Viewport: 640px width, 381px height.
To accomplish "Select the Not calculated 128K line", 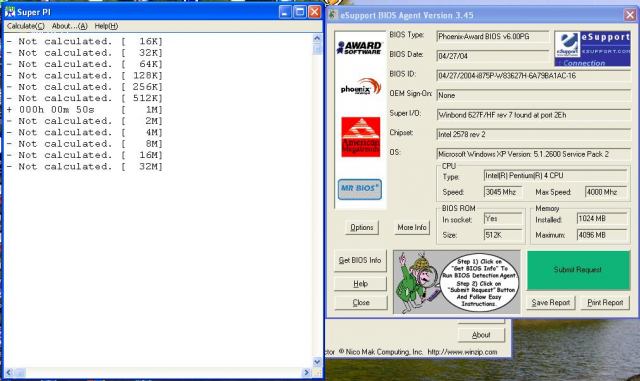I will coord(84,76).
